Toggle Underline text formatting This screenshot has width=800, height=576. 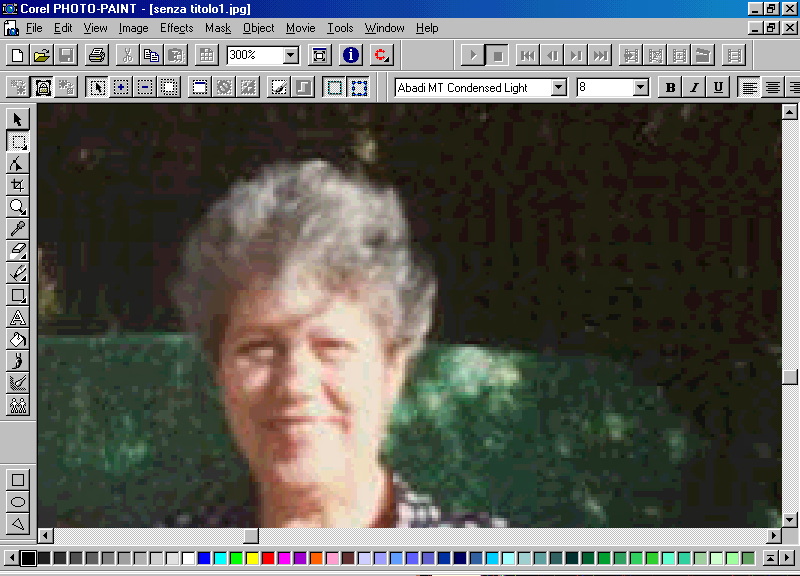click(x=717, y=88)
